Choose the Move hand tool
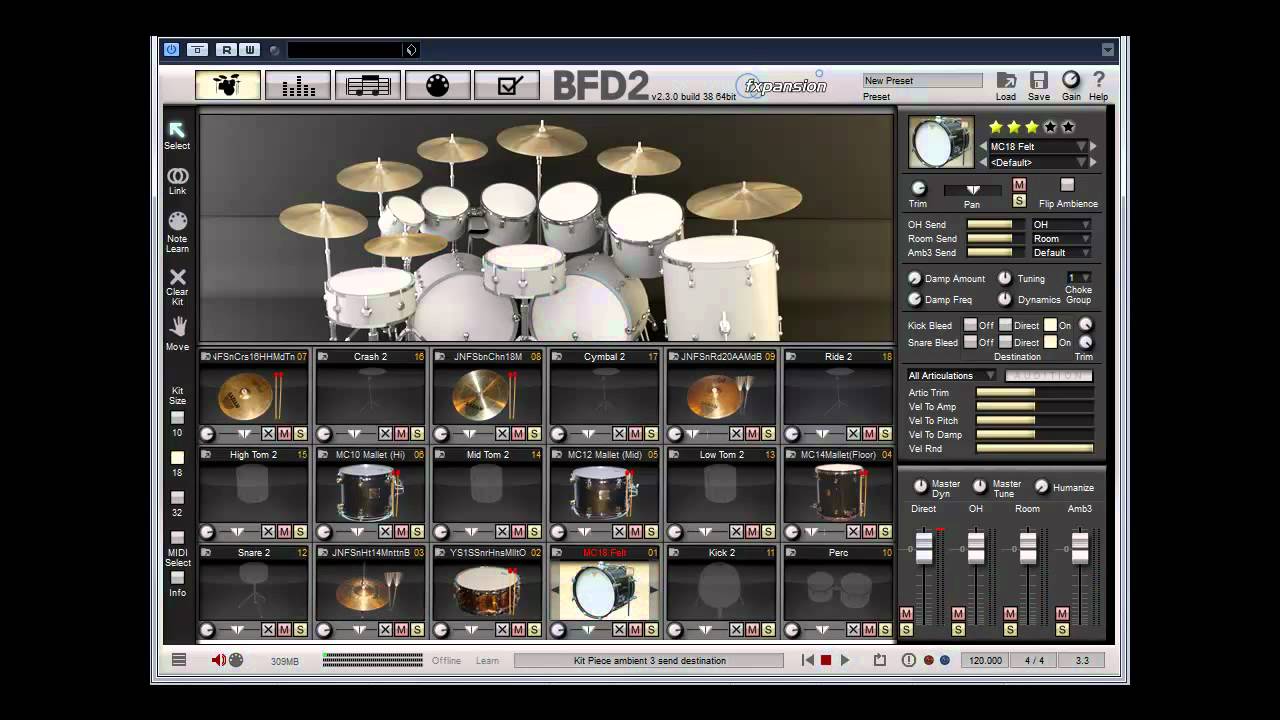 click(x=177, y=327)
